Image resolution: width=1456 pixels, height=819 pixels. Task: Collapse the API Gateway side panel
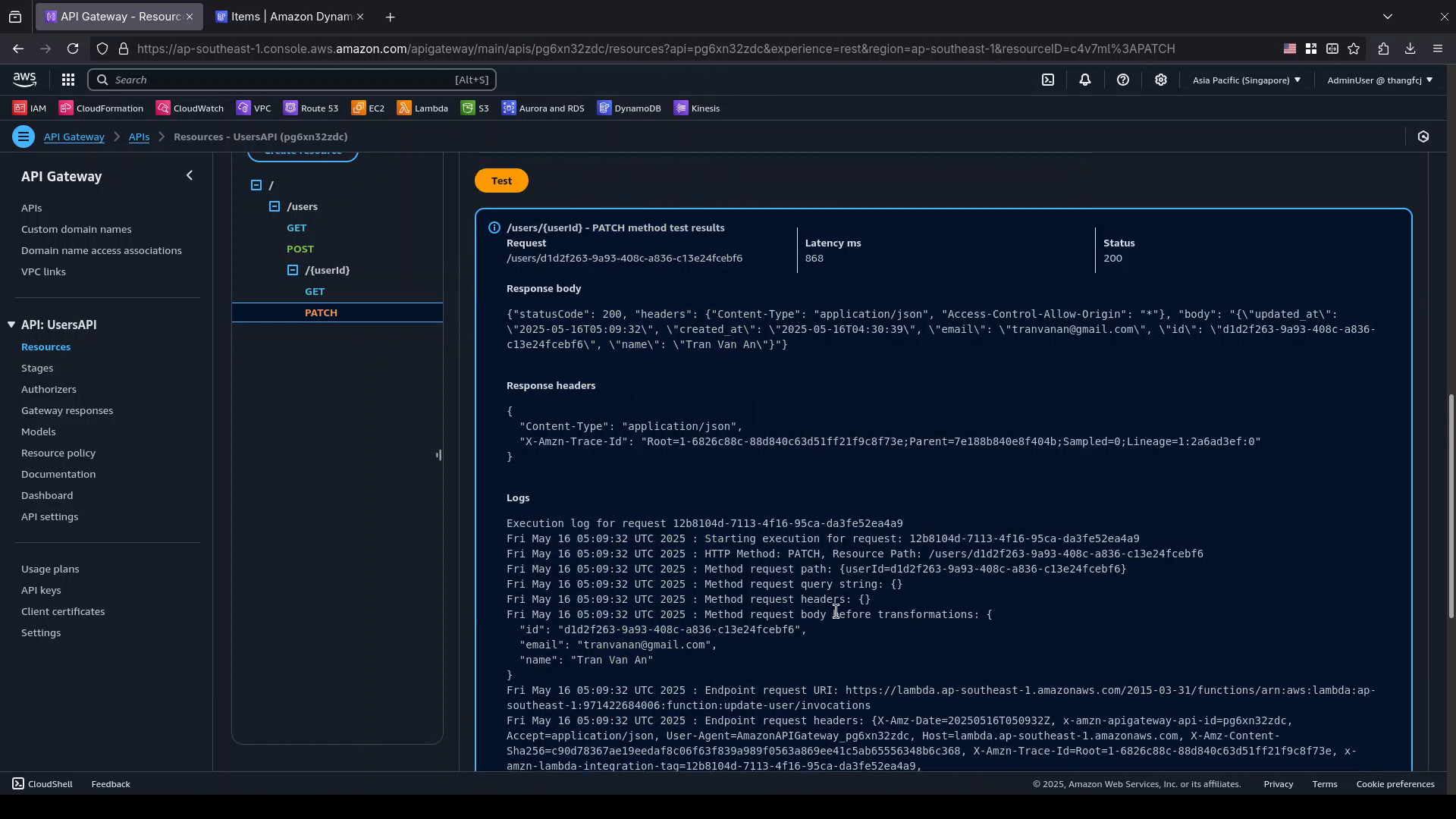coord(190,176)
